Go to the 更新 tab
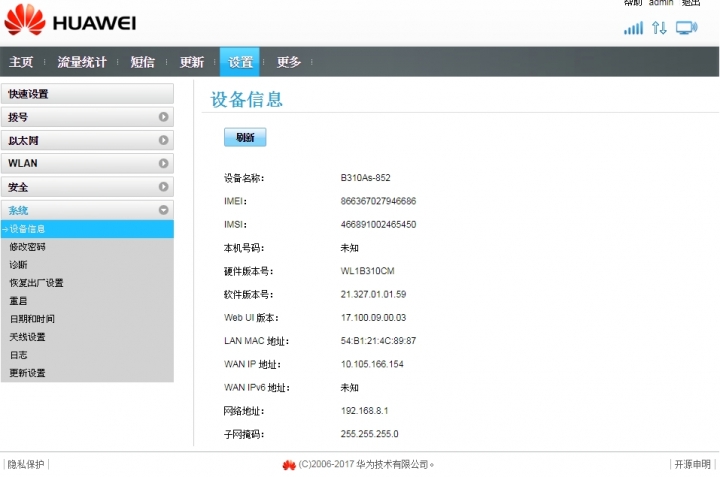720x477 pixels. pos(191,62)
